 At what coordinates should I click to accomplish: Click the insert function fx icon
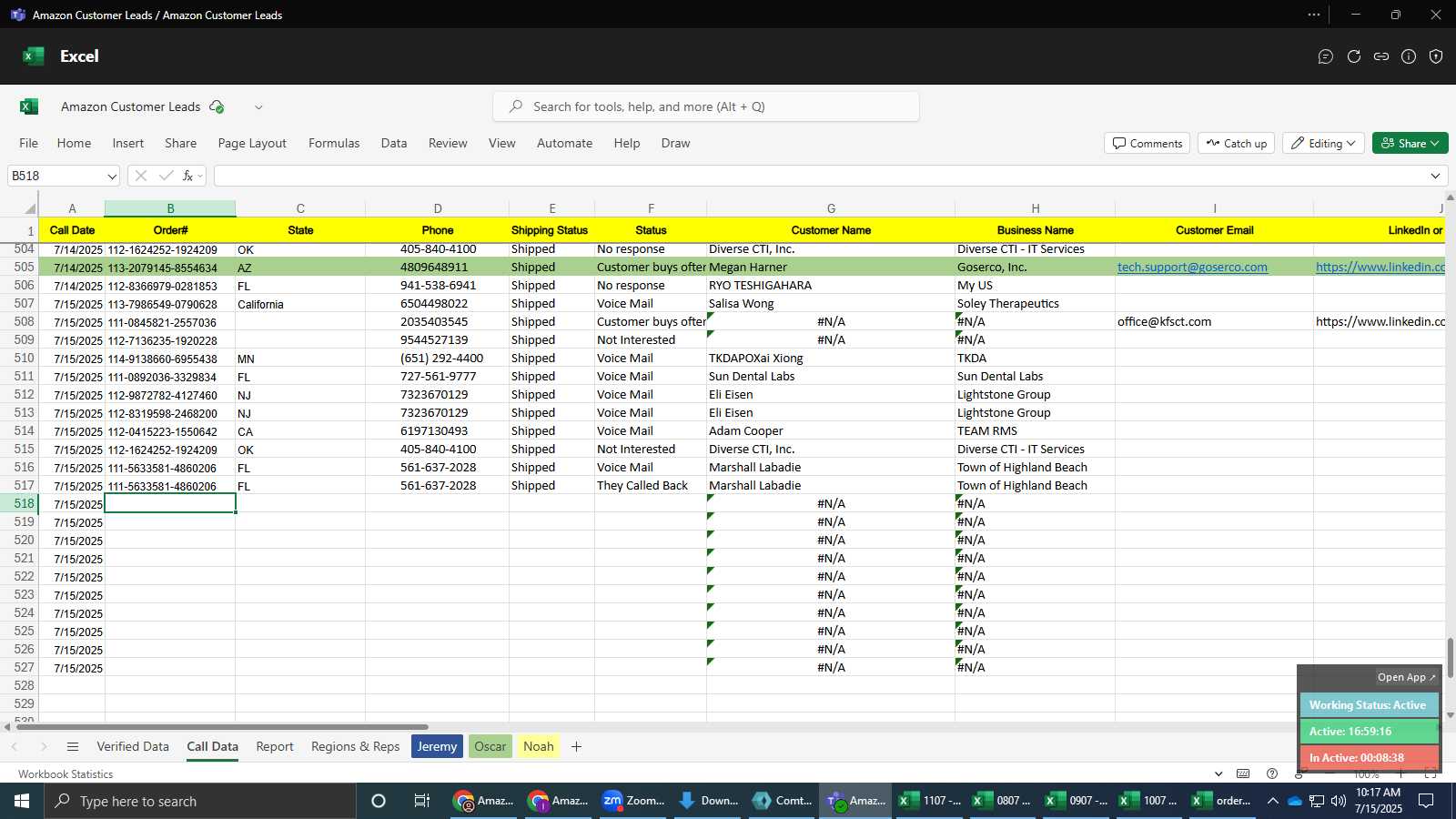point(187,176)
